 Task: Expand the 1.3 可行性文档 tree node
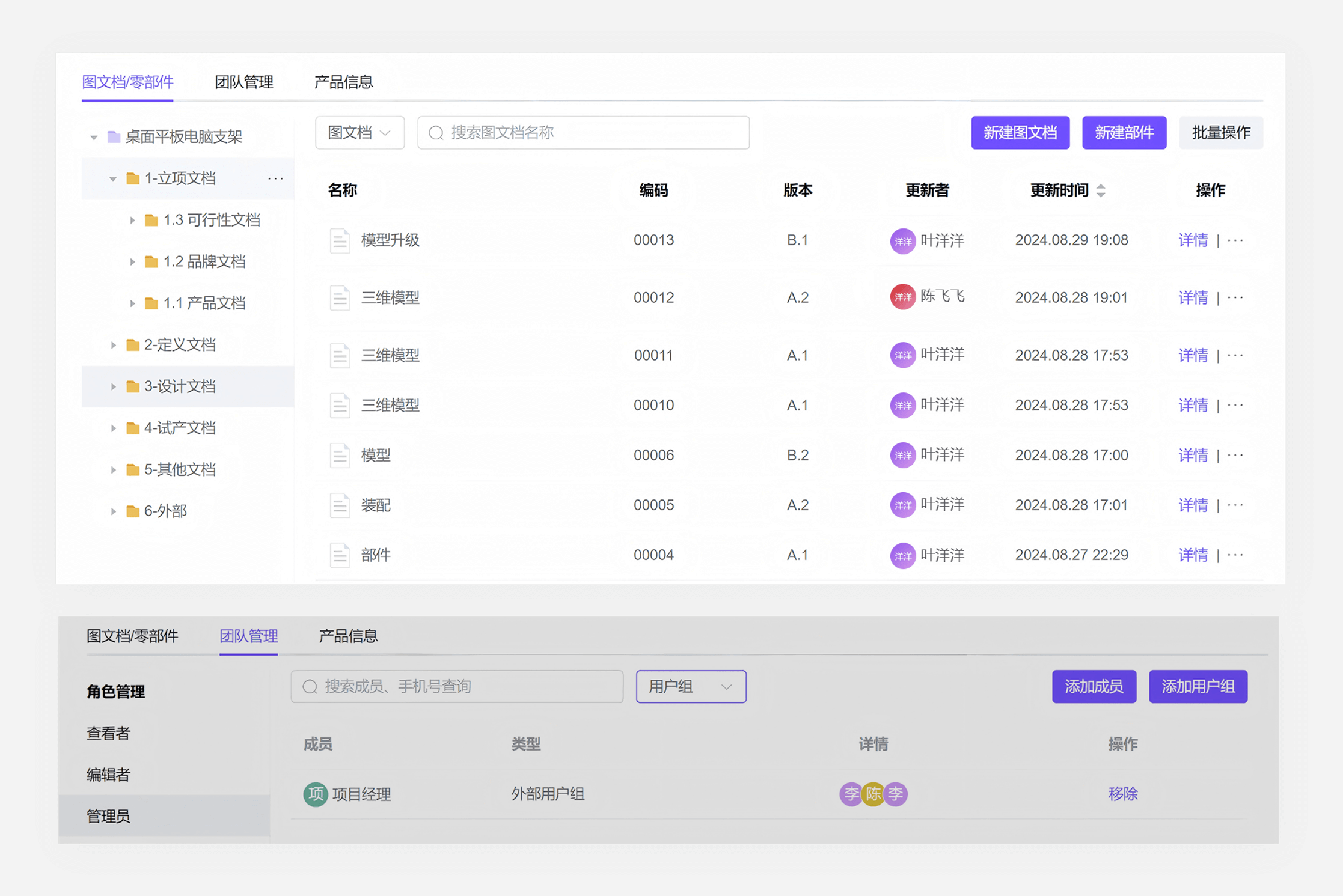coord(133,219)
